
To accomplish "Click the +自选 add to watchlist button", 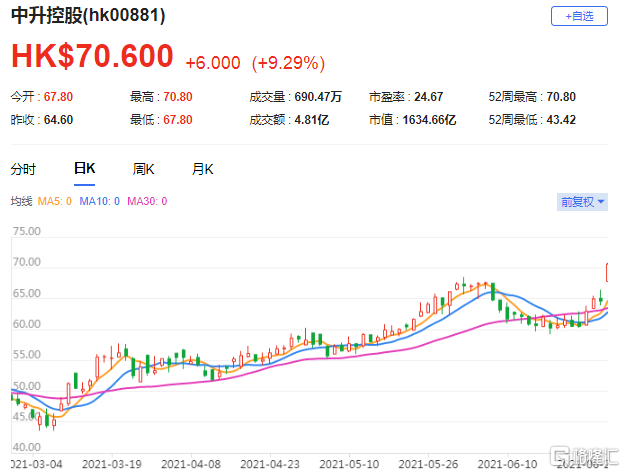I will tap(579, 16).
